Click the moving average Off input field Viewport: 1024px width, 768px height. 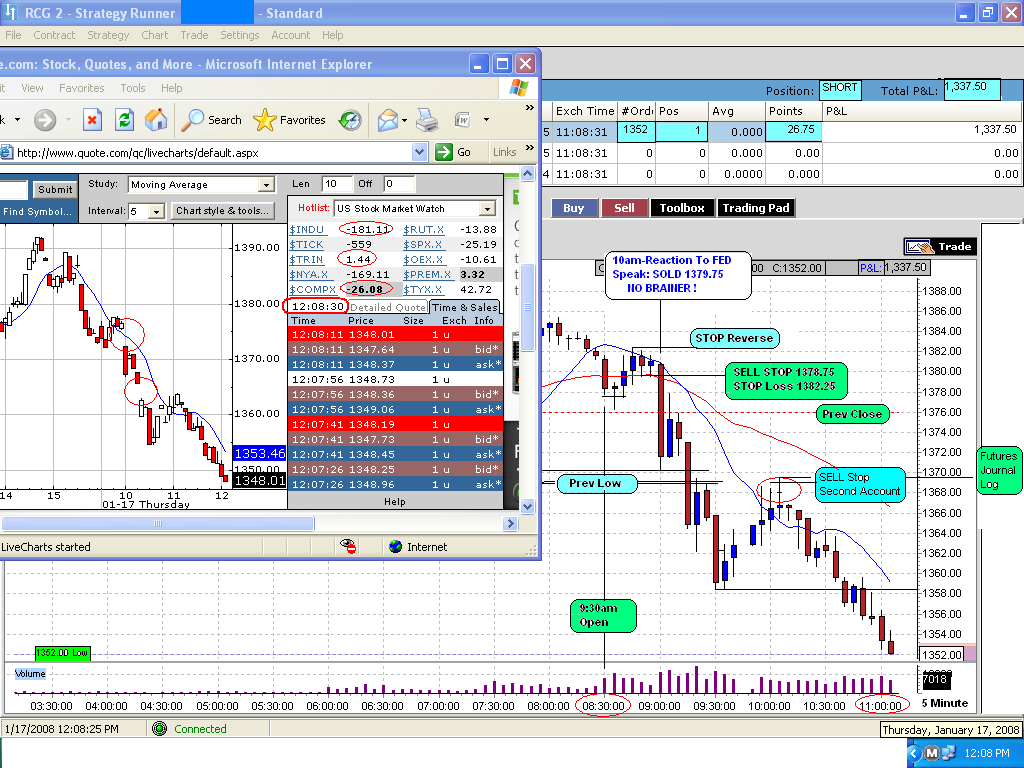point(399,184)
